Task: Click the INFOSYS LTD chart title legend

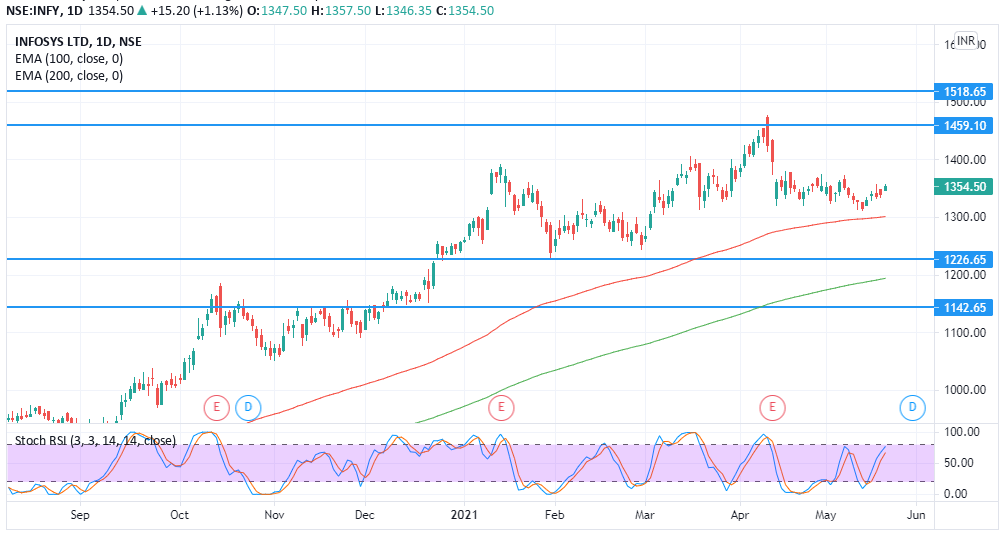Action: coord(78,42)
